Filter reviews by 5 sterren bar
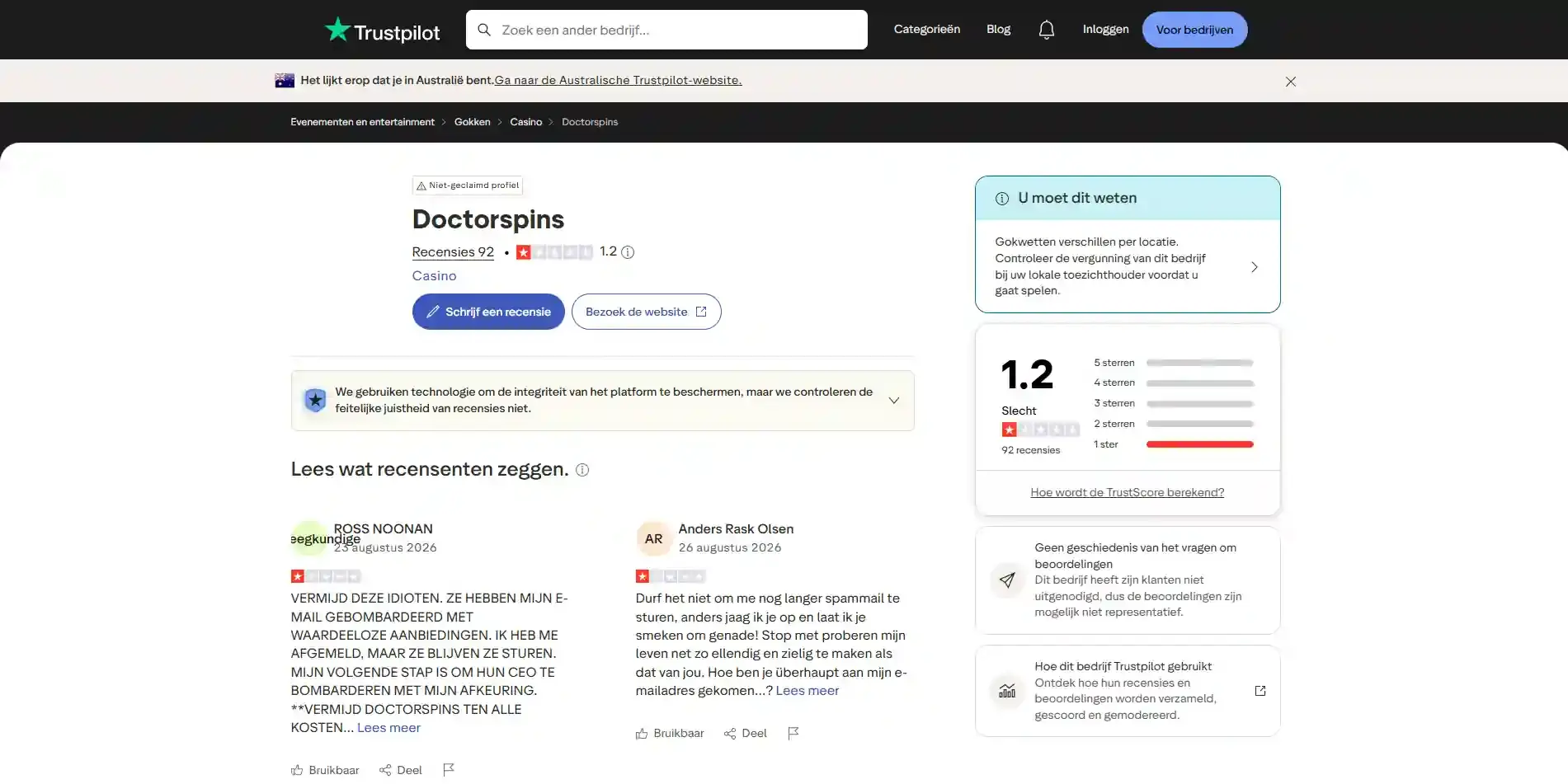Viewport: 1568px width, 784px height. (1200, 363)
